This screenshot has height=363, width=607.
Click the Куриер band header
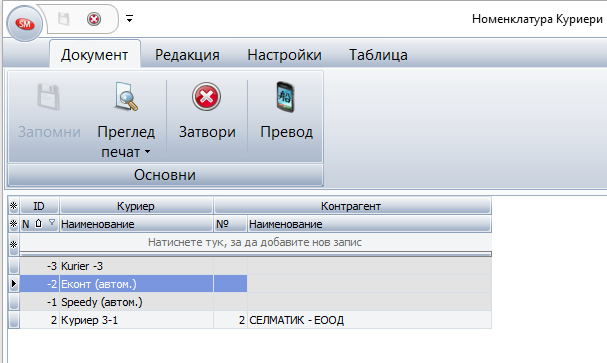pyautogui.click(x=136, y=206)
